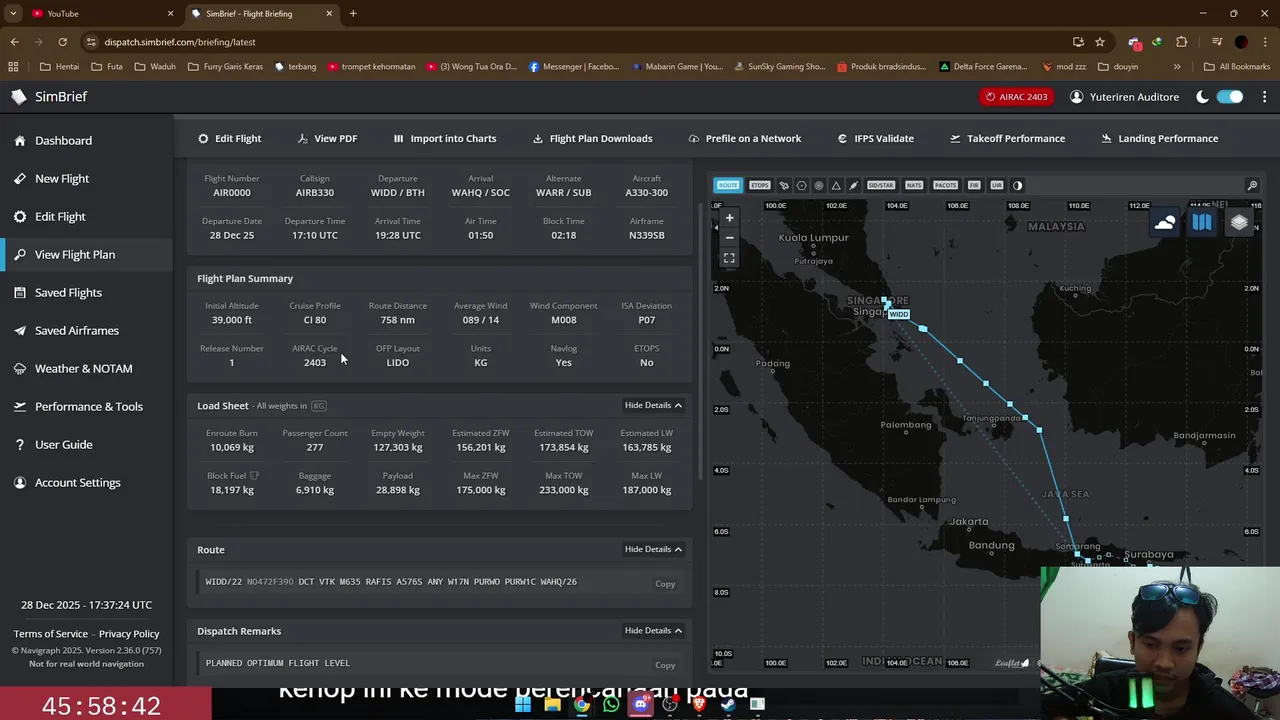Toggle the SID/STAR map layer
This screenshot has height=720, width=1280.
881,185
